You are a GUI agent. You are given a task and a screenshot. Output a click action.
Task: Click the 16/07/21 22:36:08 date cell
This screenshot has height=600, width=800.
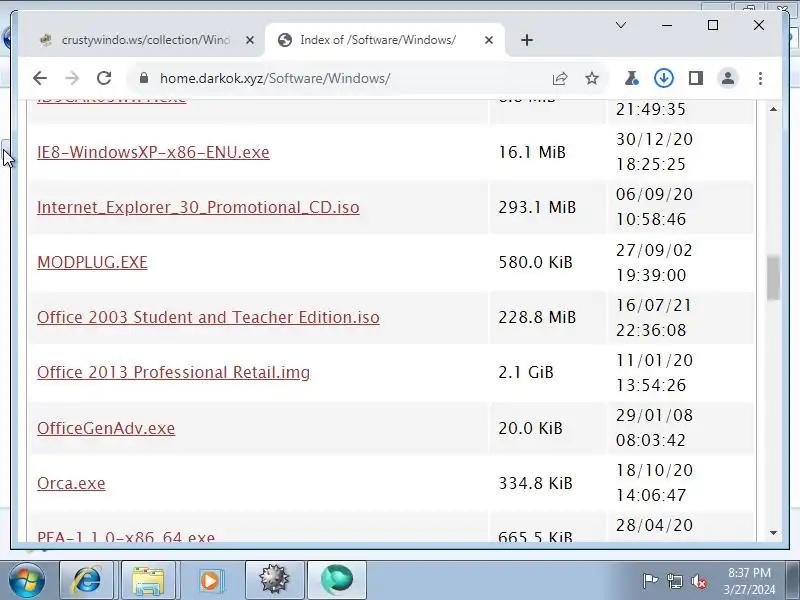(681, 318)
